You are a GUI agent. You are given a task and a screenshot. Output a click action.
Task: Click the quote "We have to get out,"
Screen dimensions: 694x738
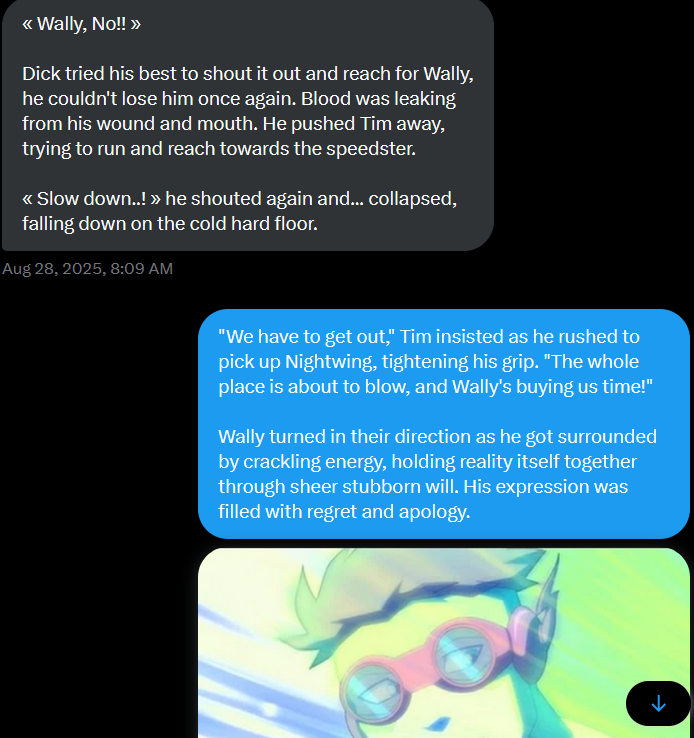click(x=306, y=337)
